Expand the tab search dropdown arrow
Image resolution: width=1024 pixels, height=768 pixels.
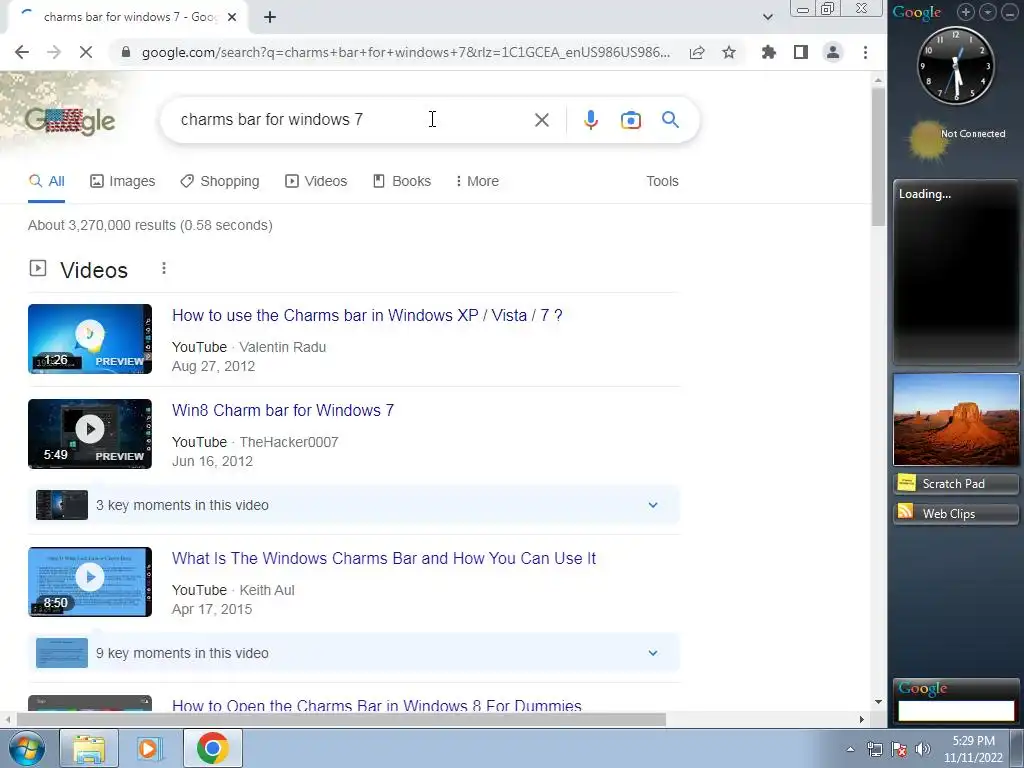(768, 17)
